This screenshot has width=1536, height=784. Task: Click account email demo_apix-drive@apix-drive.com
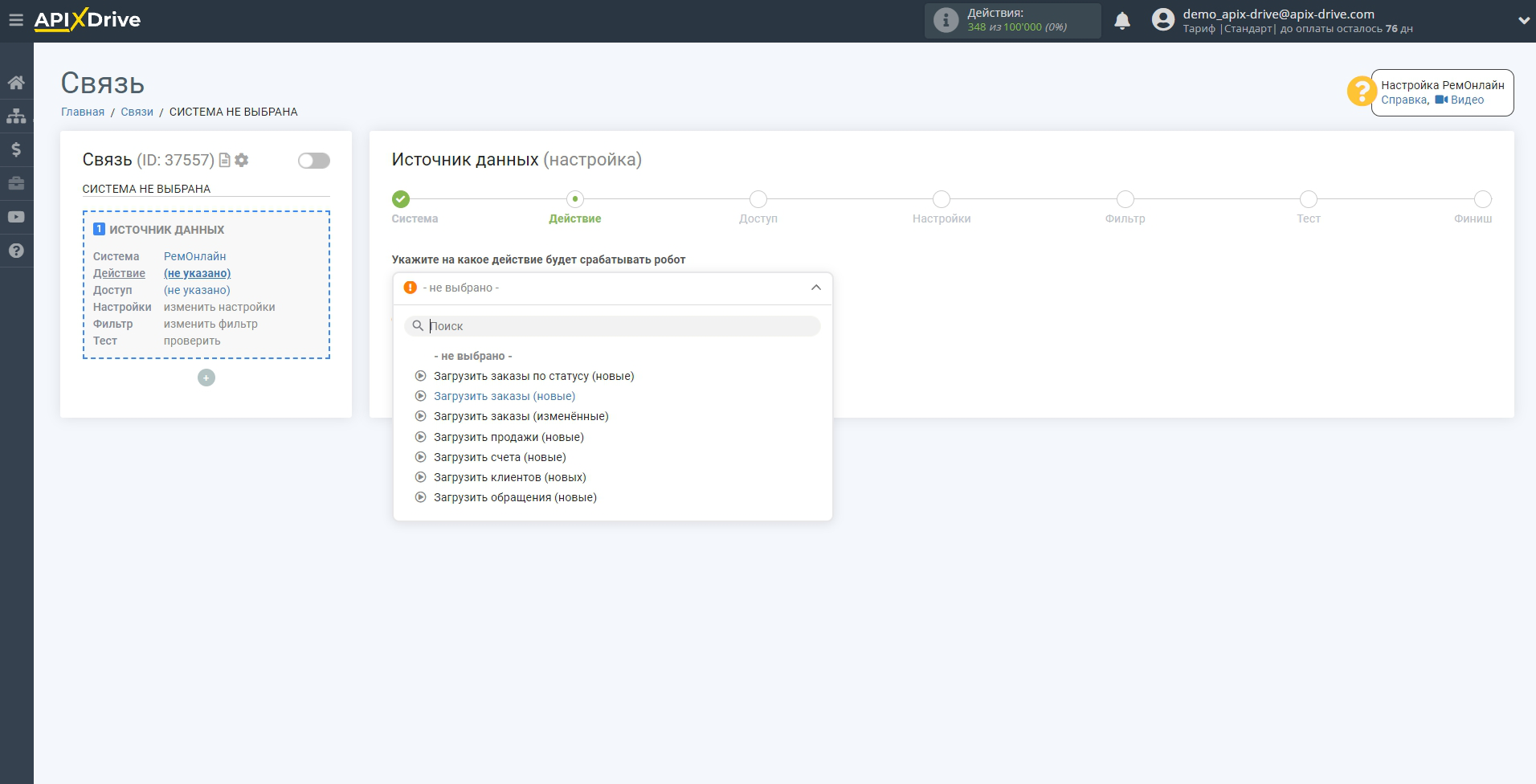pos(1278,14)
